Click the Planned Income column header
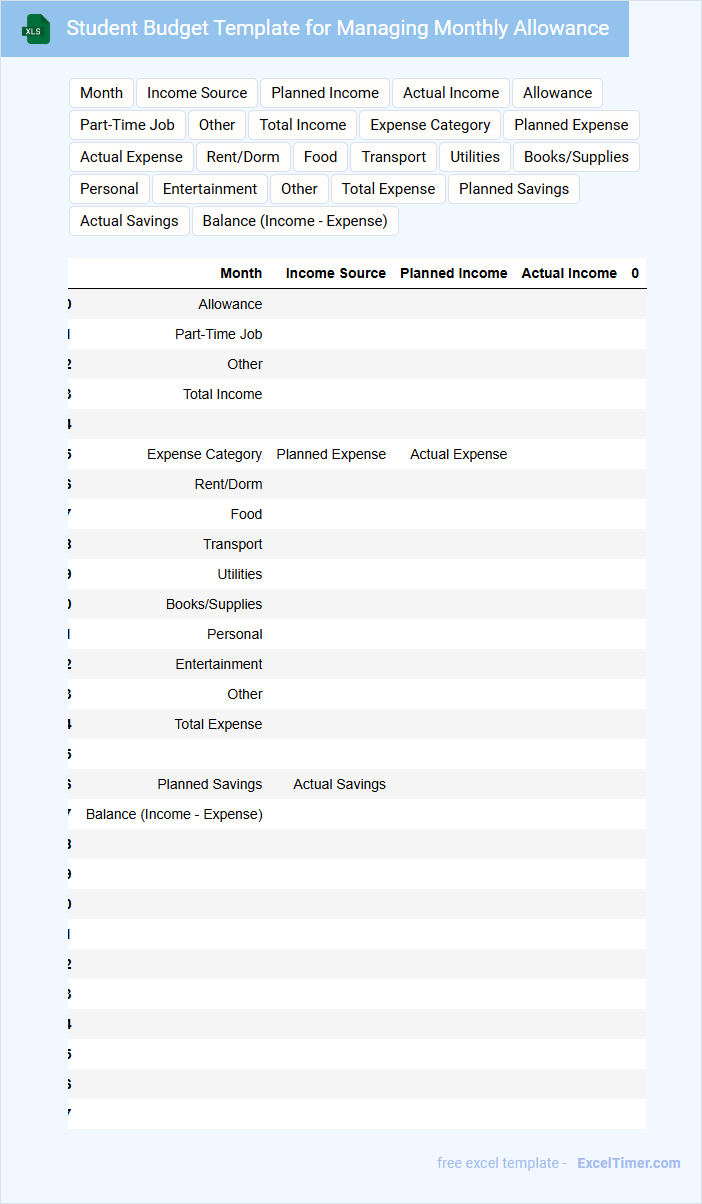The height and width of the screenshot is (1204, 702). click(x=453, y=273)
